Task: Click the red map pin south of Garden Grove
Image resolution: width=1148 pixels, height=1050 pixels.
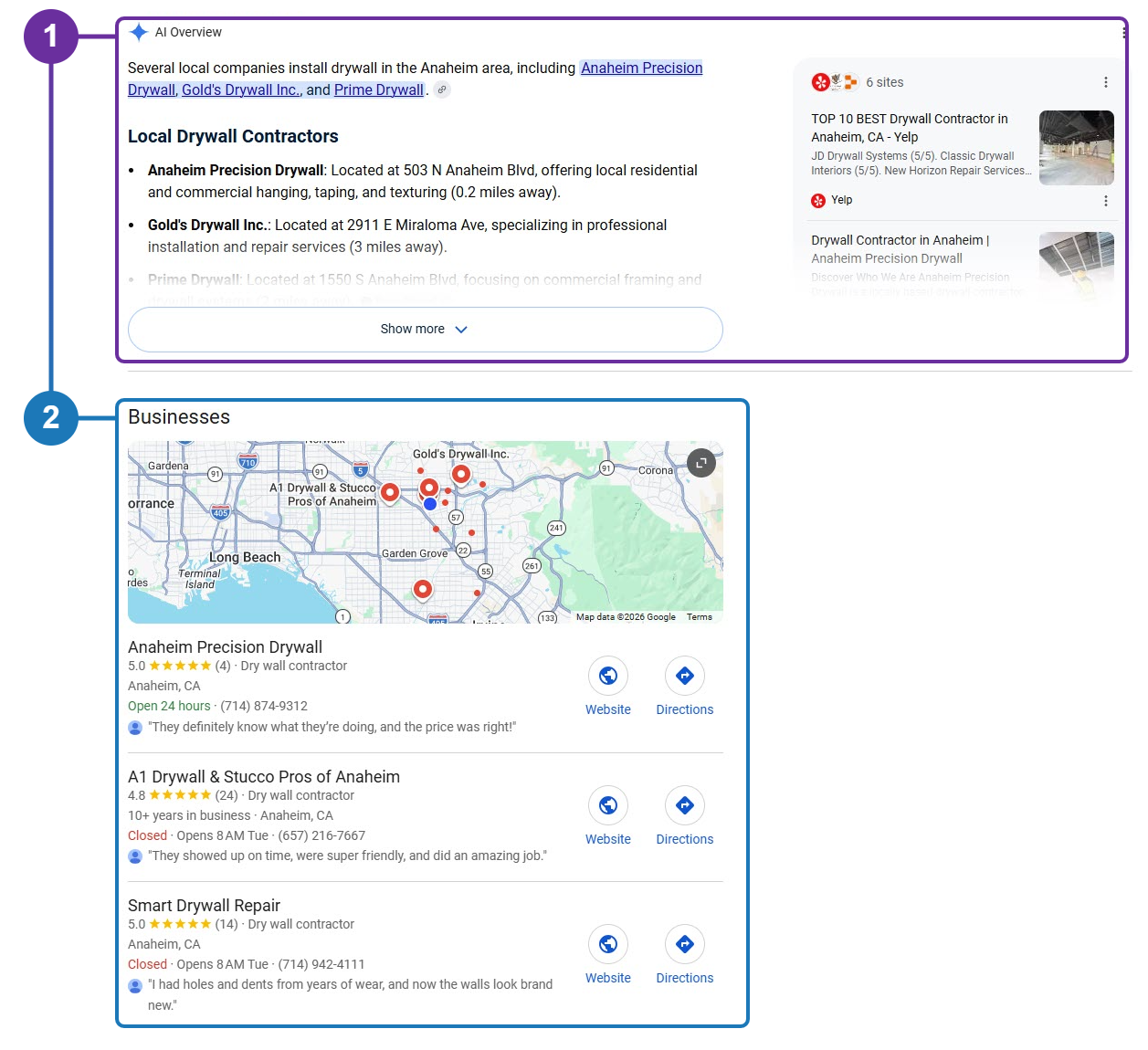Action: coord(422,590)
